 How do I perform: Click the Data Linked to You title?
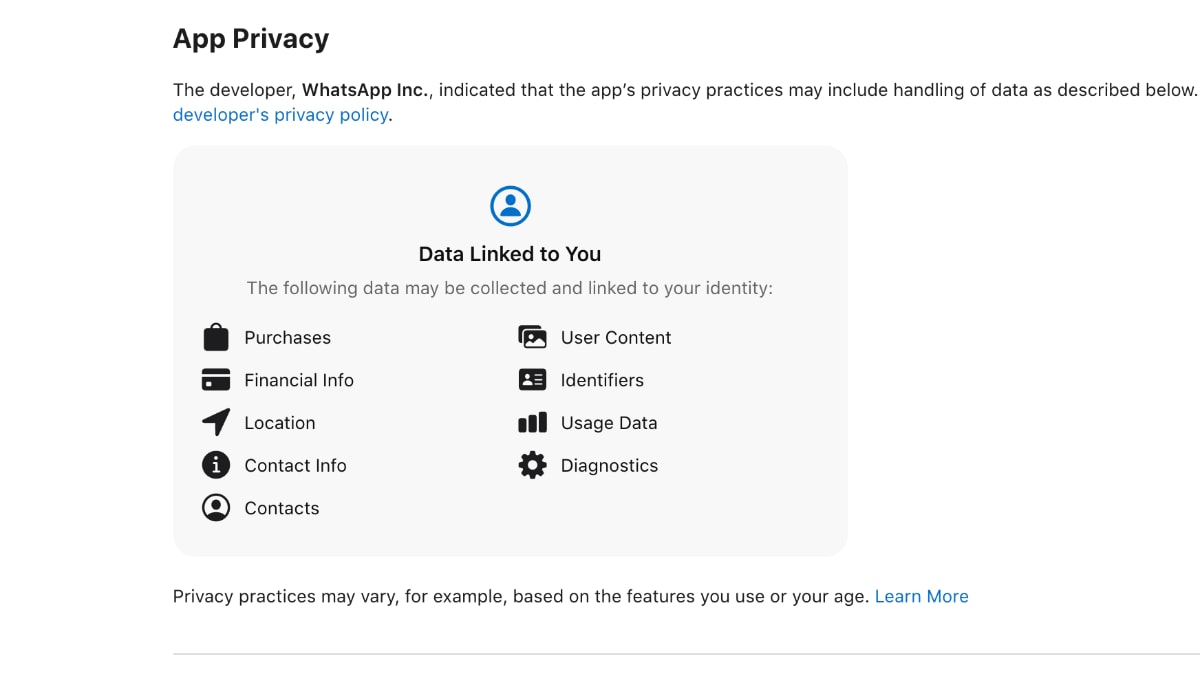510,254
